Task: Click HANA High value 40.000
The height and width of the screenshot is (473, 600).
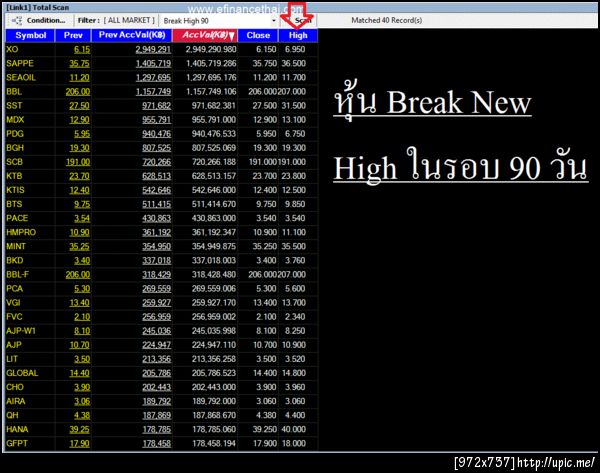Action: coord(293,429)
